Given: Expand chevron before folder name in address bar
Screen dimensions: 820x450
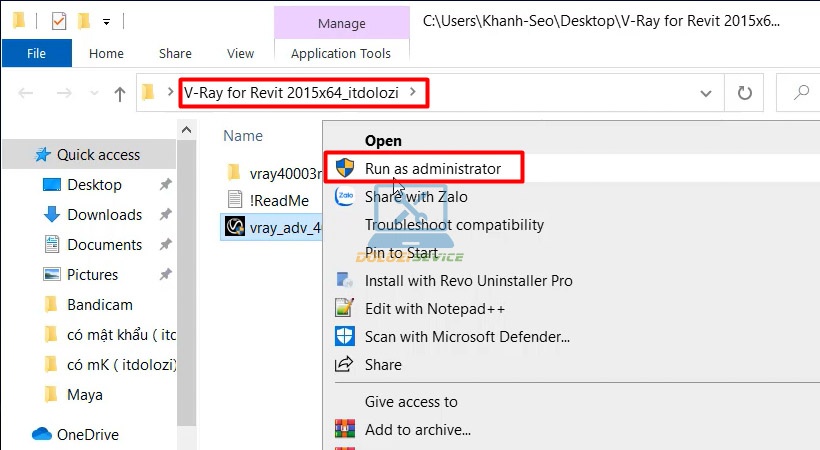Looking at the screenshot, I should (x=170, y=92).
